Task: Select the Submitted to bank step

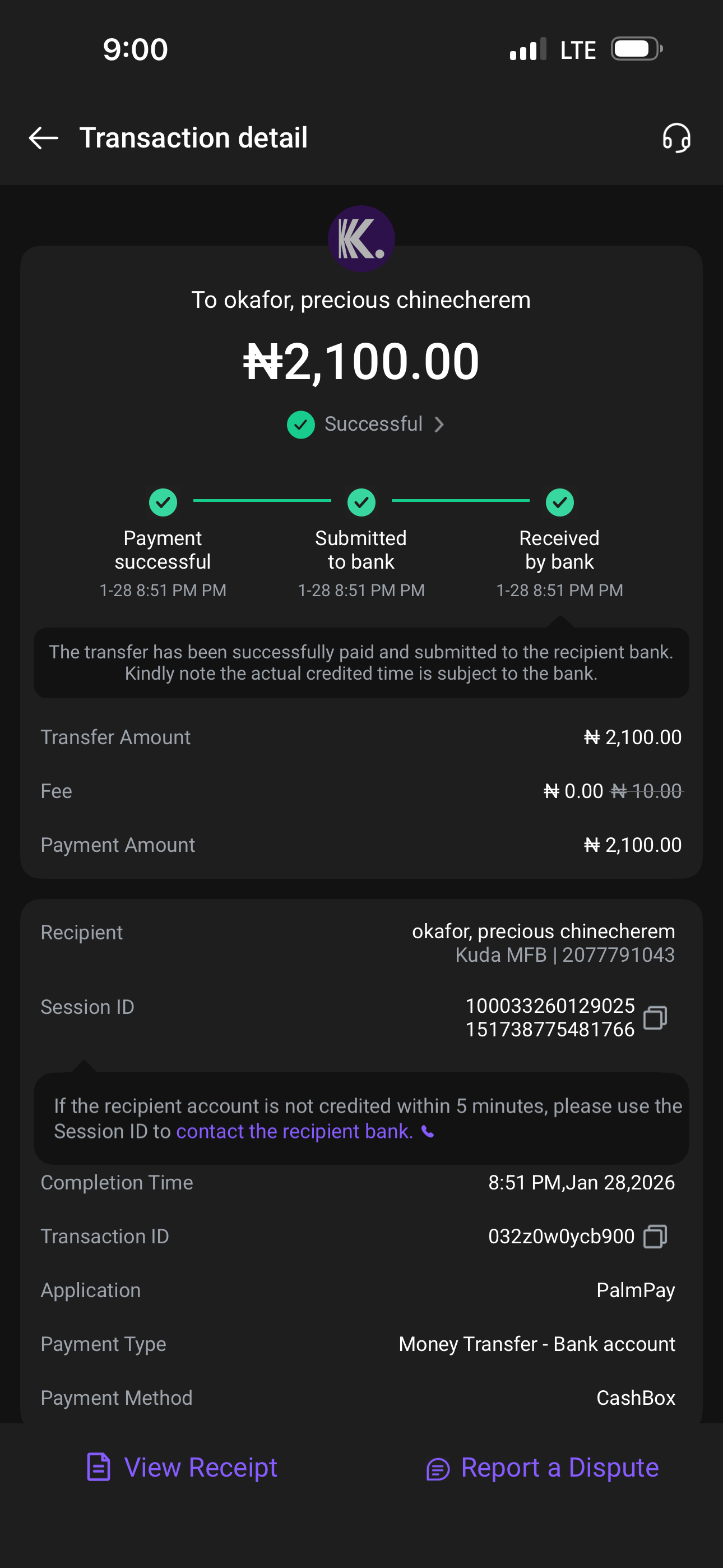Action: click(361, 503)
